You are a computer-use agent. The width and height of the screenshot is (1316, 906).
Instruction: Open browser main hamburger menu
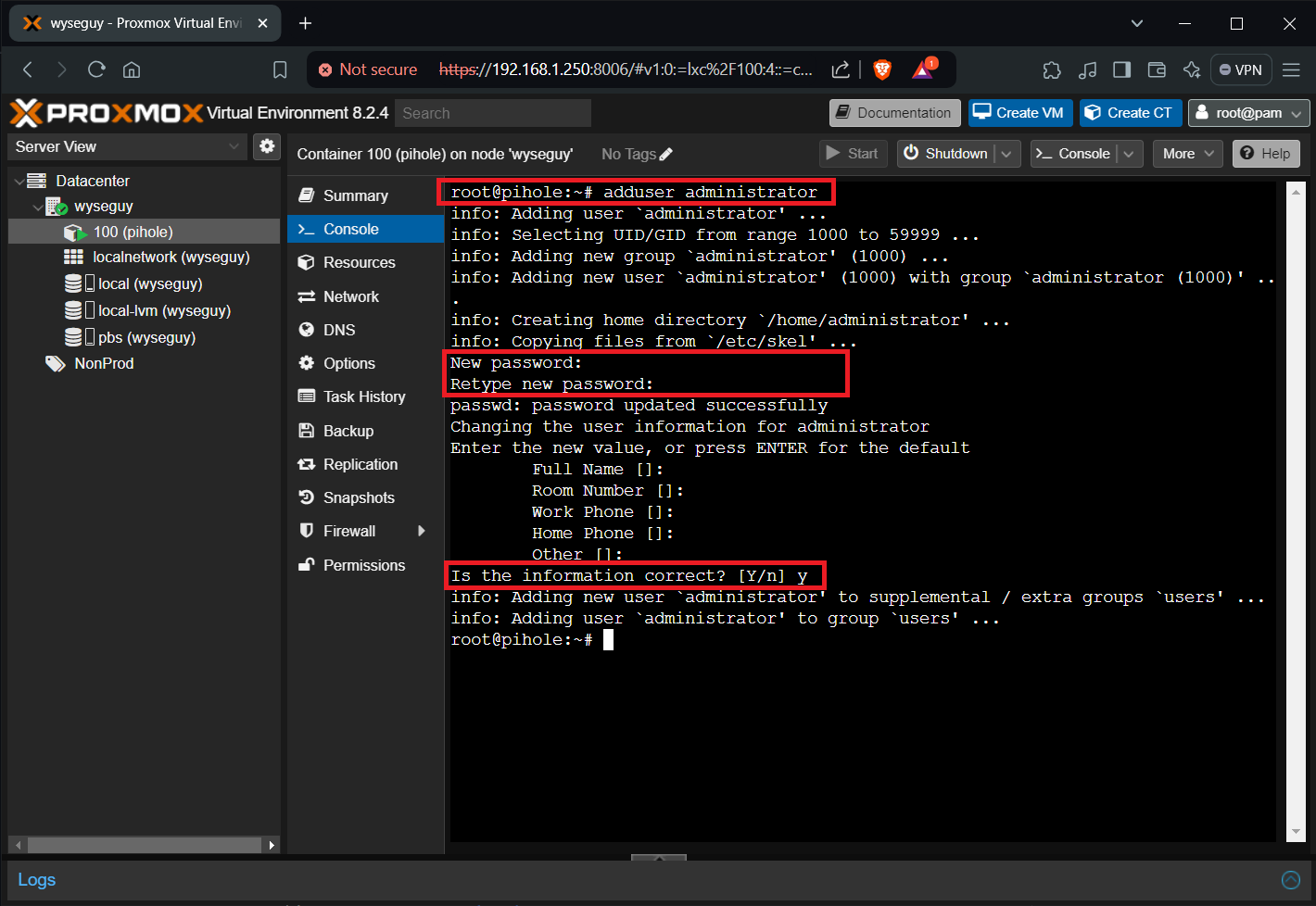1291,69
